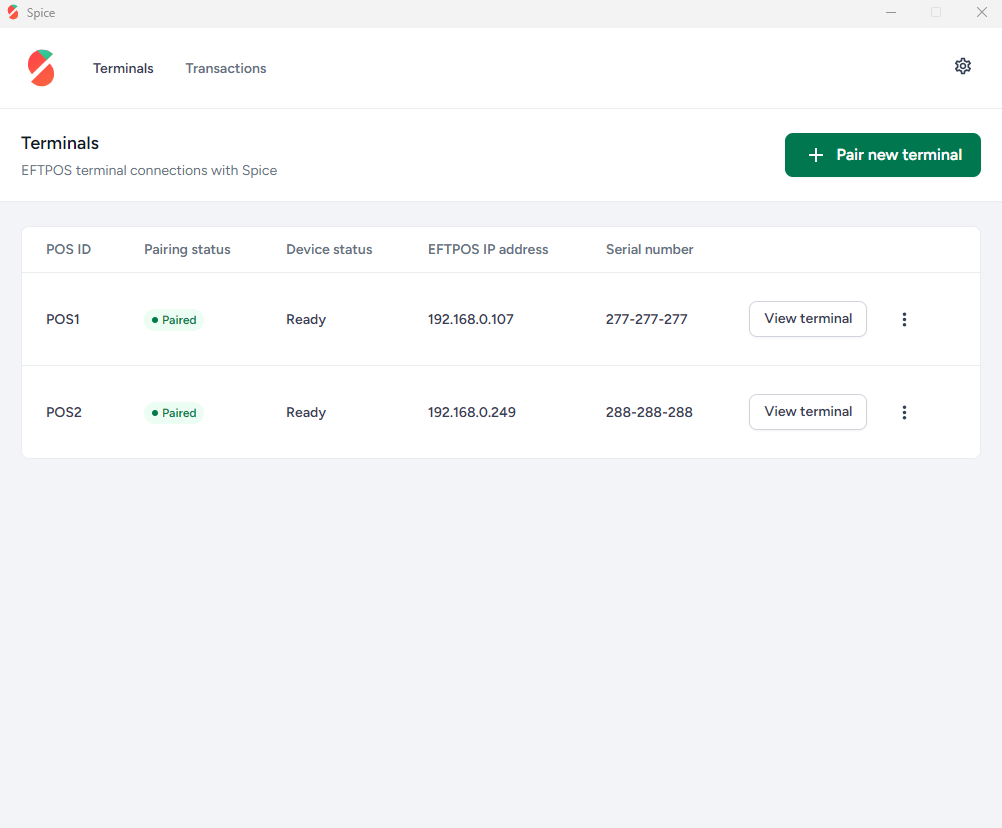Minimize the Spice window
Image resolution: width=1002 pixels, height=828 pixels.
click(890, 13)
